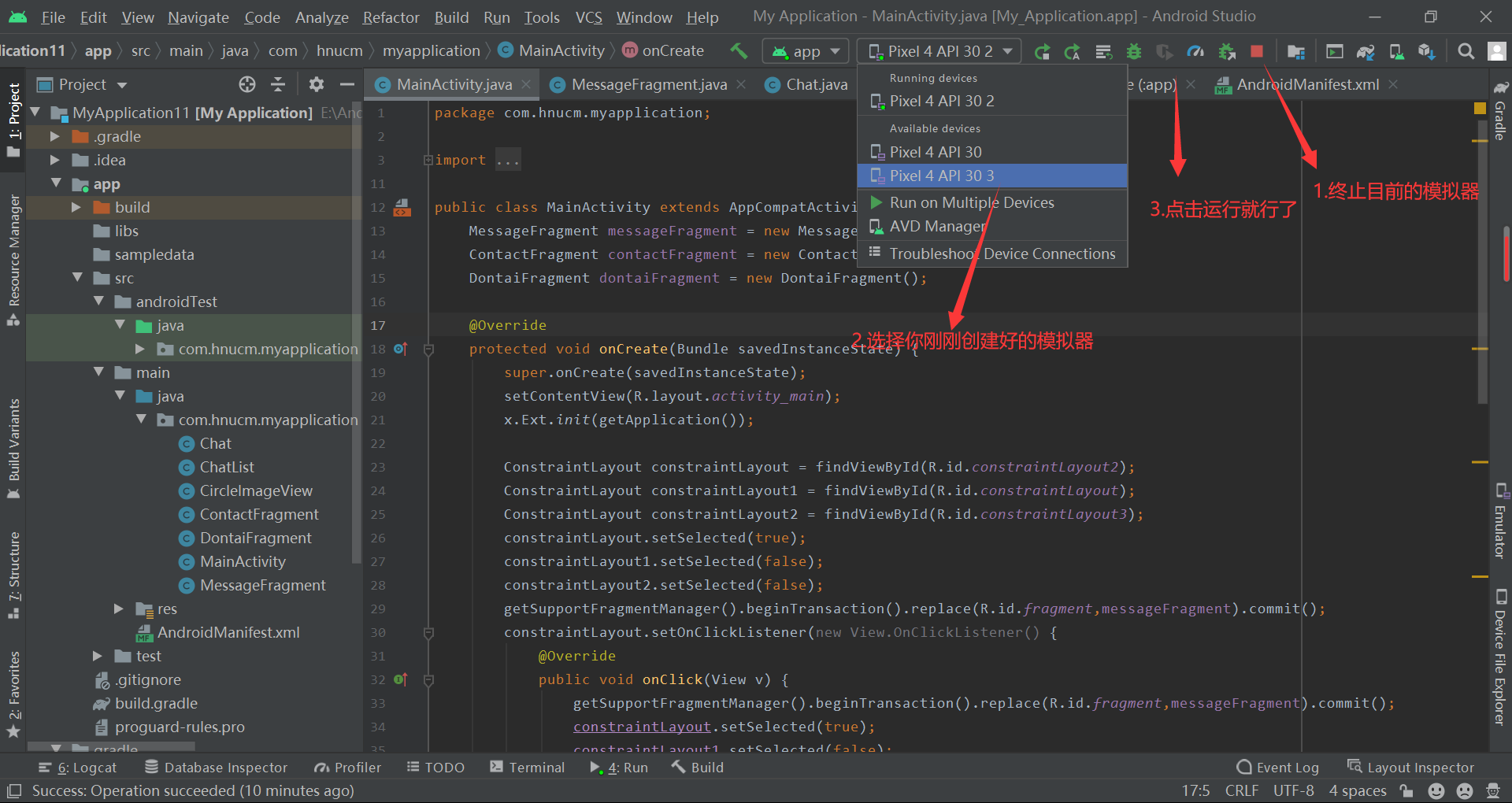The image size is (1512, 803).
Task: Collapse the androidTest folder
Action: pos(98,301)
